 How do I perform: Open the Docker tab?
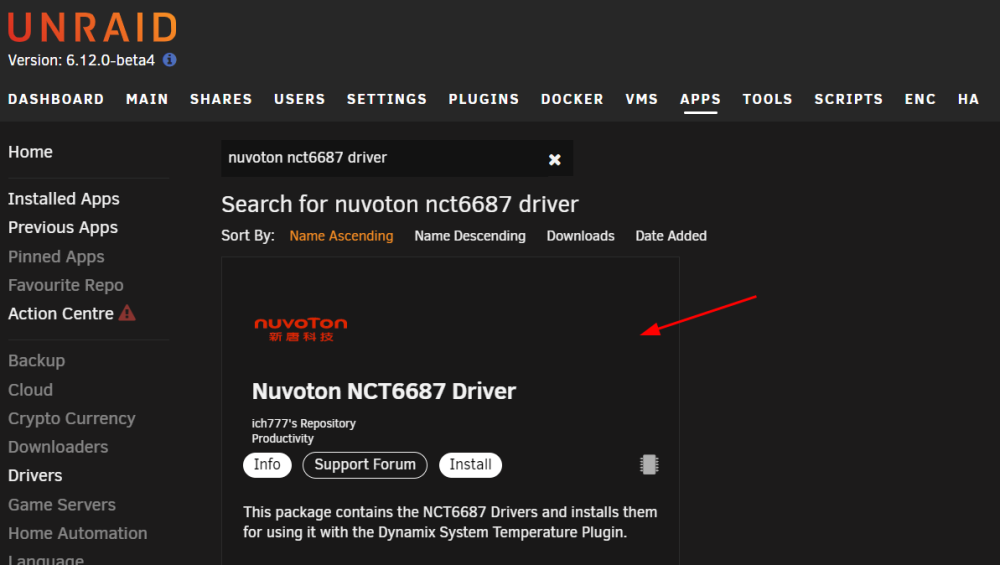(572, 99)
